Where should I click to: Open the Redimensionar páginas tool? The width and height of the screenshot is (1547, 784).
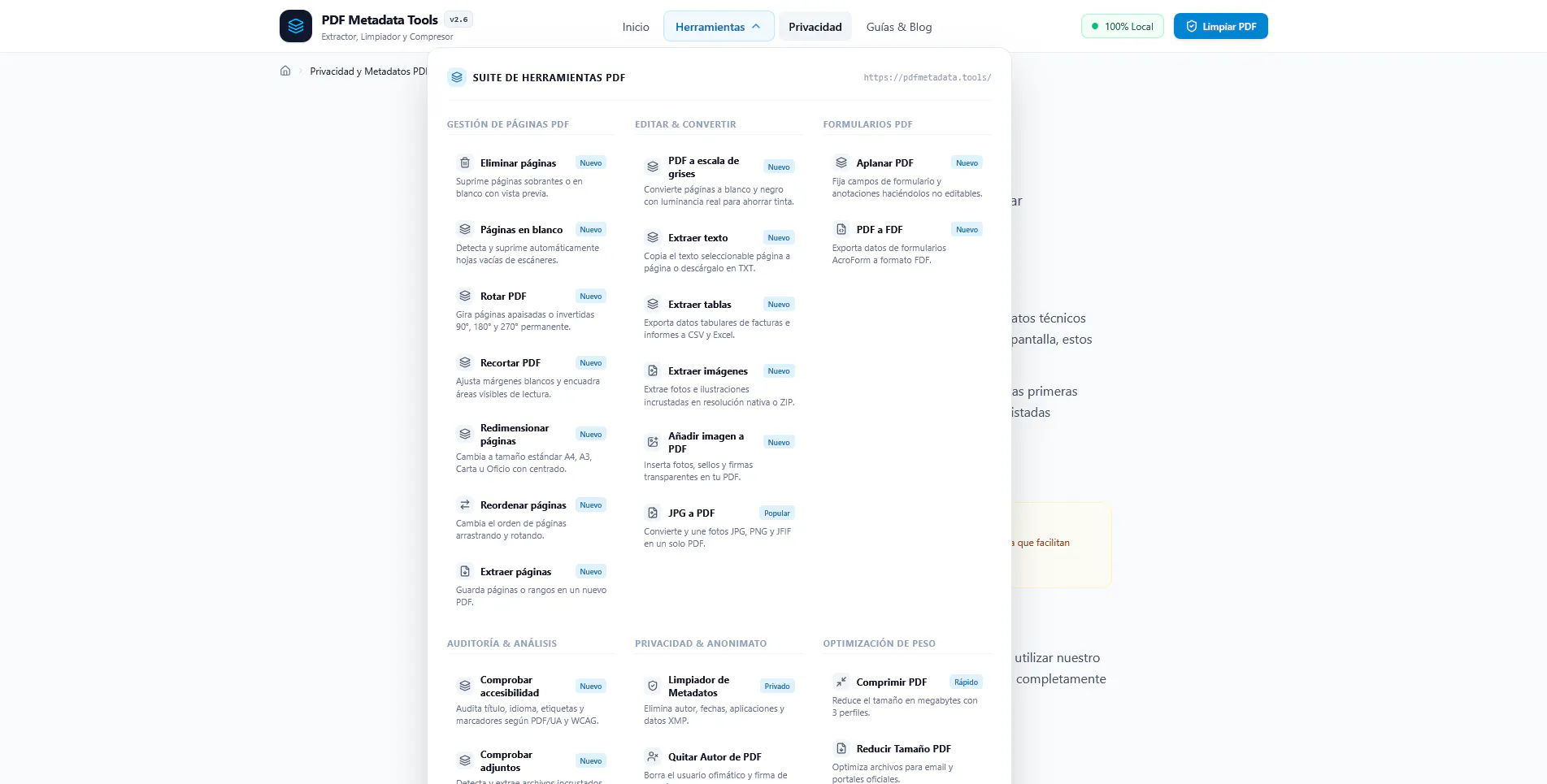coord(531,448)
